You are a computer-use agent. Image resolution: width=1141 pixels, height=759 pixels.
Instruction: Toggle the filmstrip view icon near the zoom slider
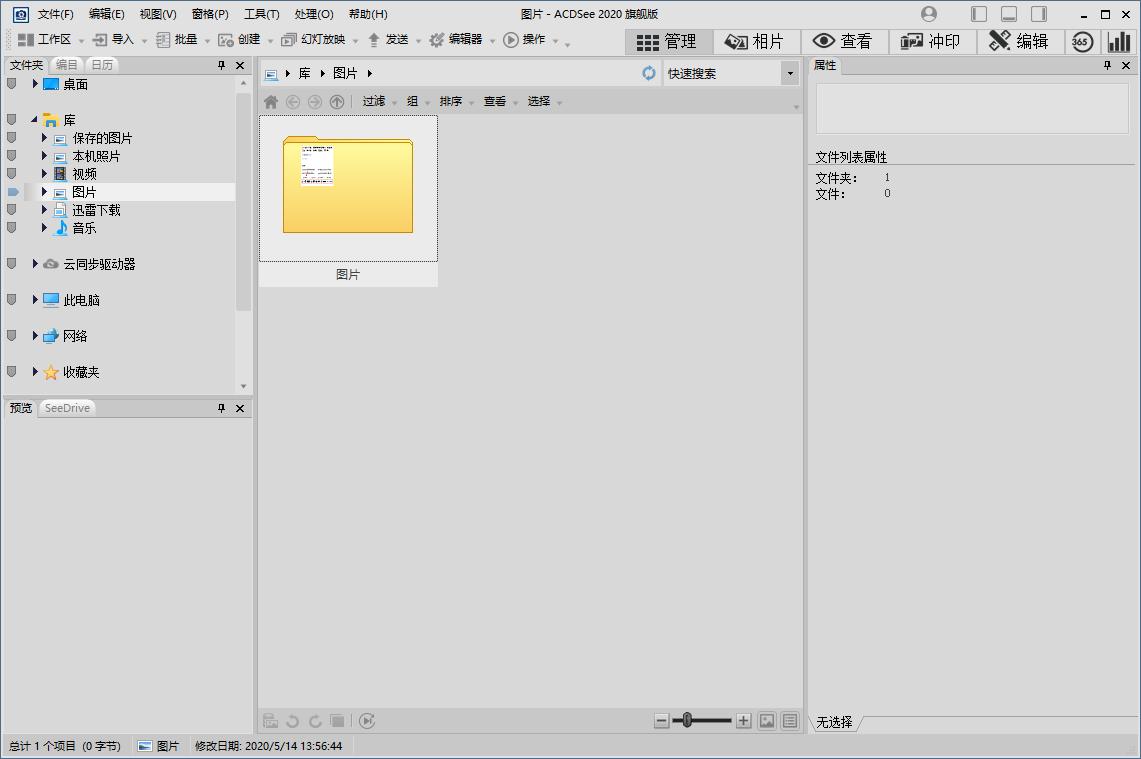coord(766,720)
